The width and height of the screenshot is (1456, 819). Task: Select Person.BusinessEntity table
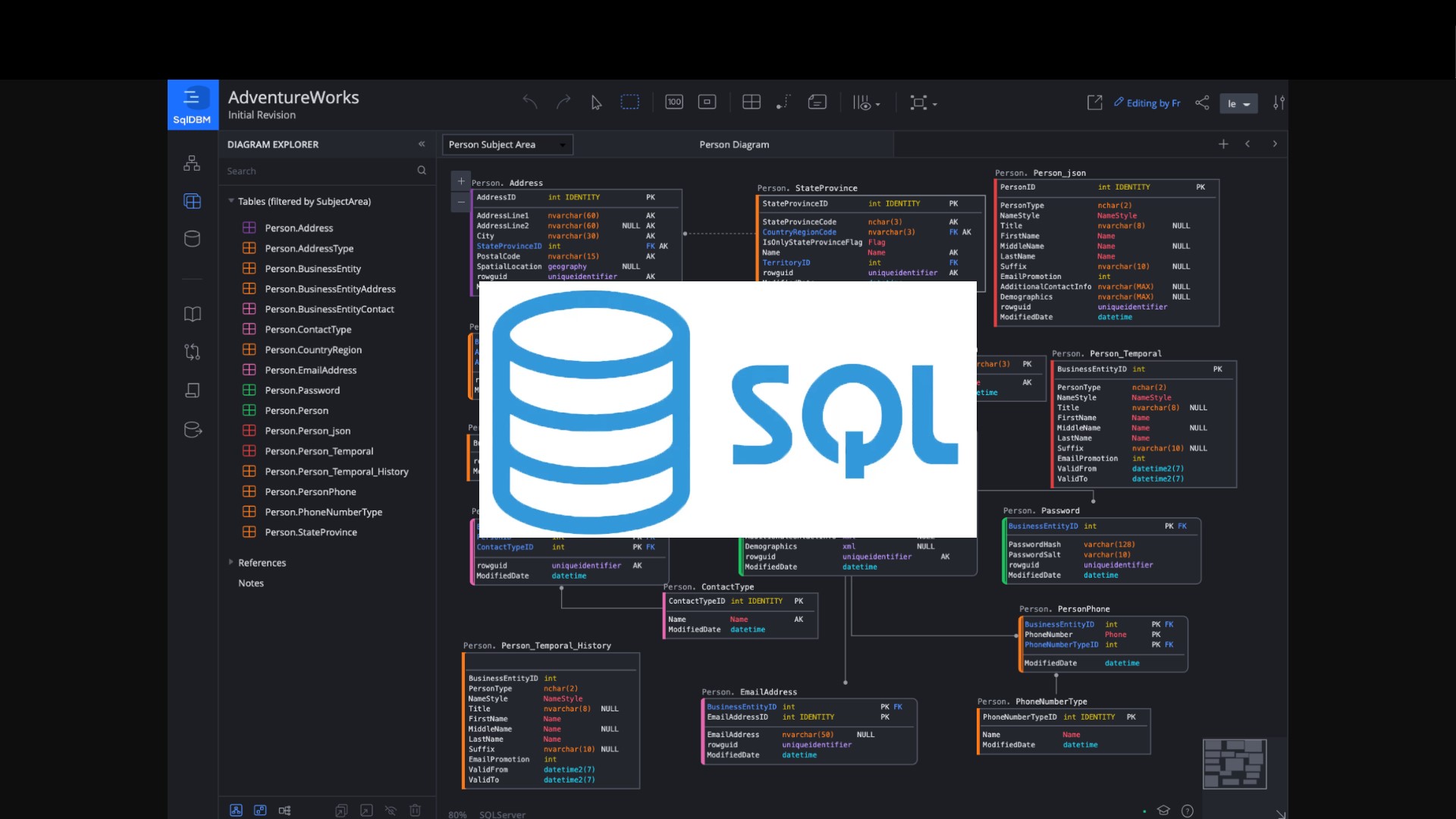coord(312,268)
